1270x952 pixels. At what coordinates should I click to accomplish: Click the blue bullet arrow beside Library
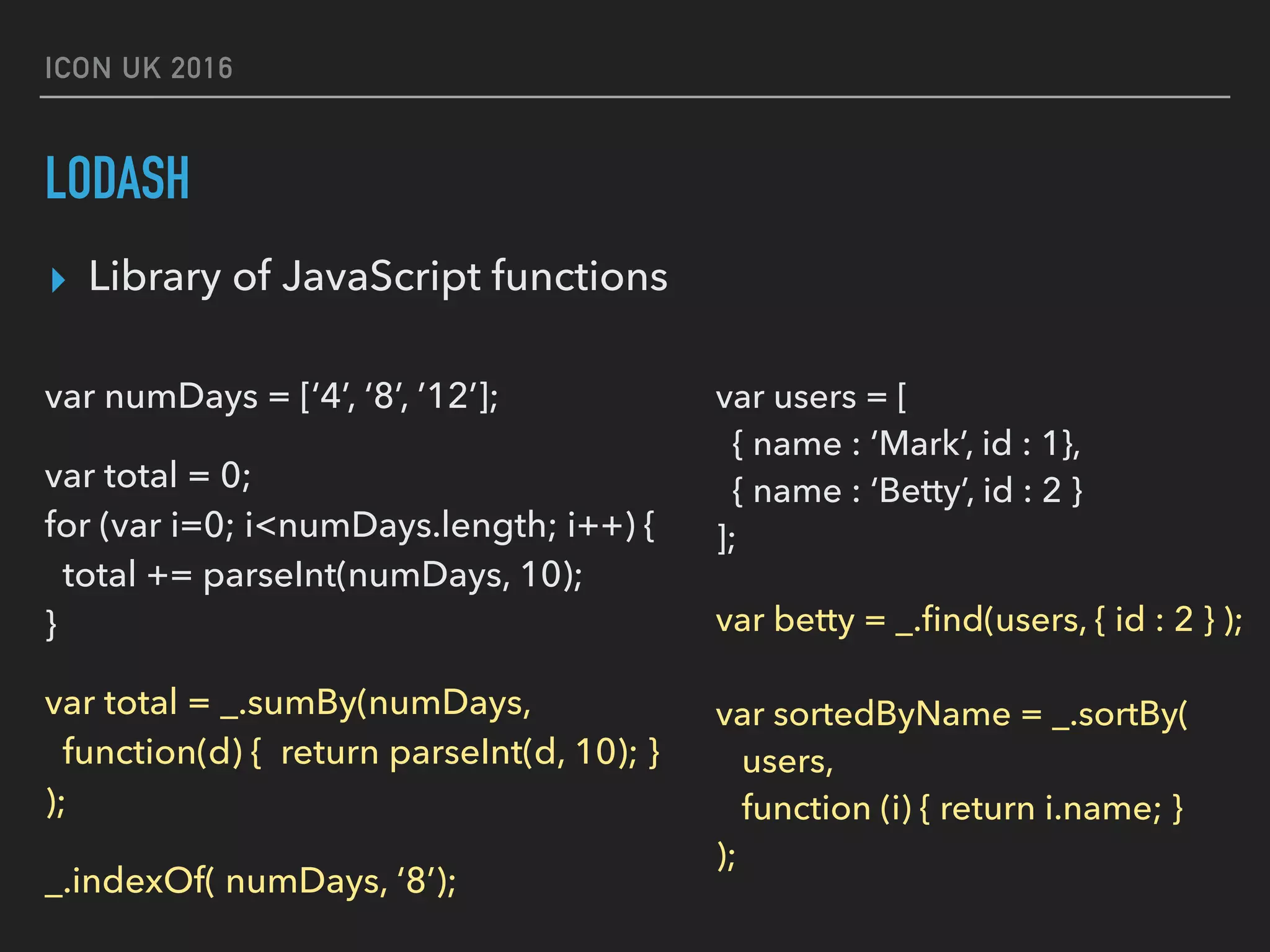point(58,280)
